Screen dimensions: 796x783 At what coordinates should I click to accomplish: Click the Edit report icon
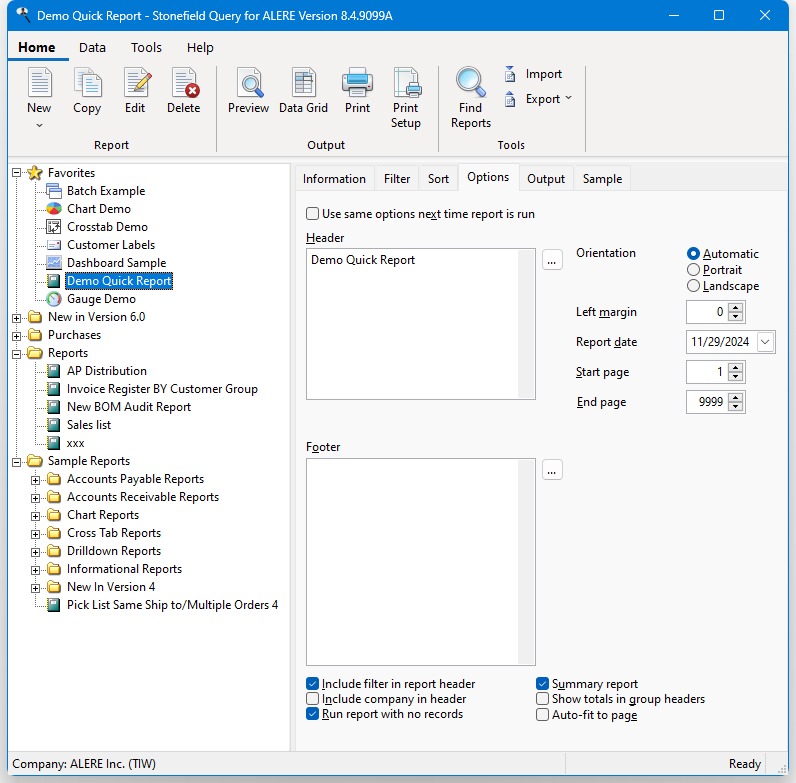coord(137,83)
